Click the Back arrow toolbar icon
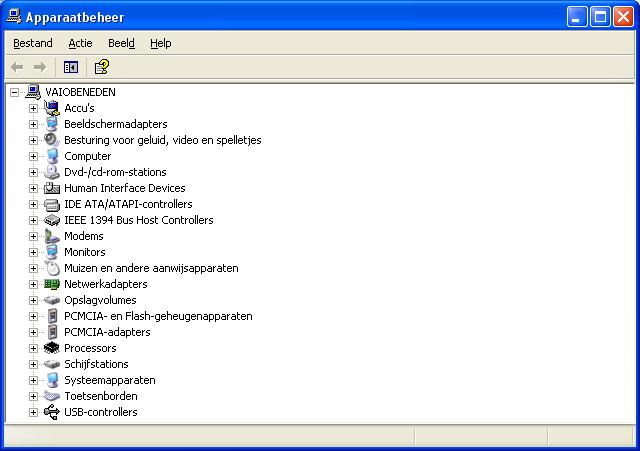 (x=17, y=67)
